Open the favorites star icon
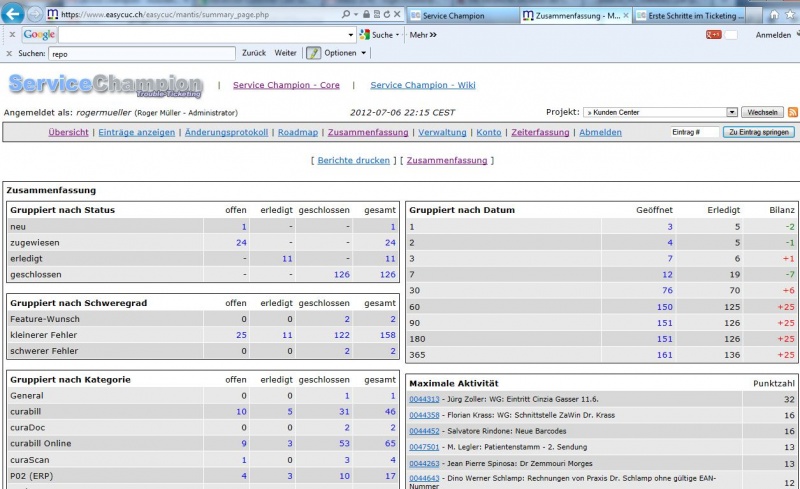The height and width of the screenshot is (489, 800). [790, 15]
